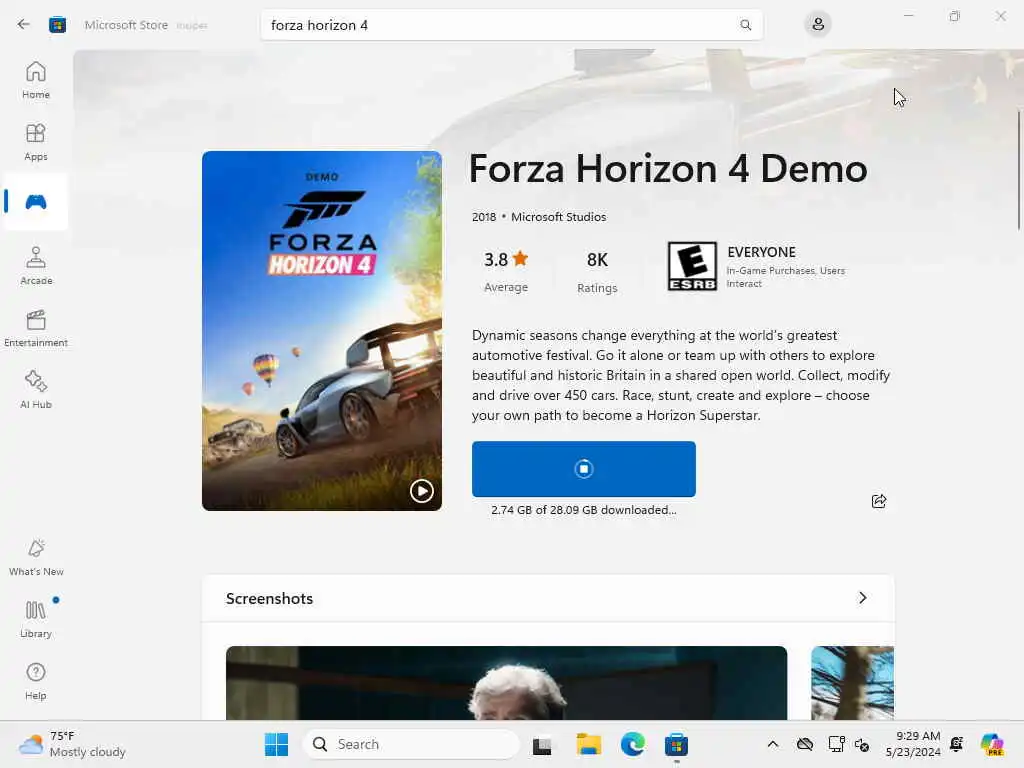Open the clock showing 9:29 AM
The height and width of the screenshot is (768, 1024).
[913, 744]
